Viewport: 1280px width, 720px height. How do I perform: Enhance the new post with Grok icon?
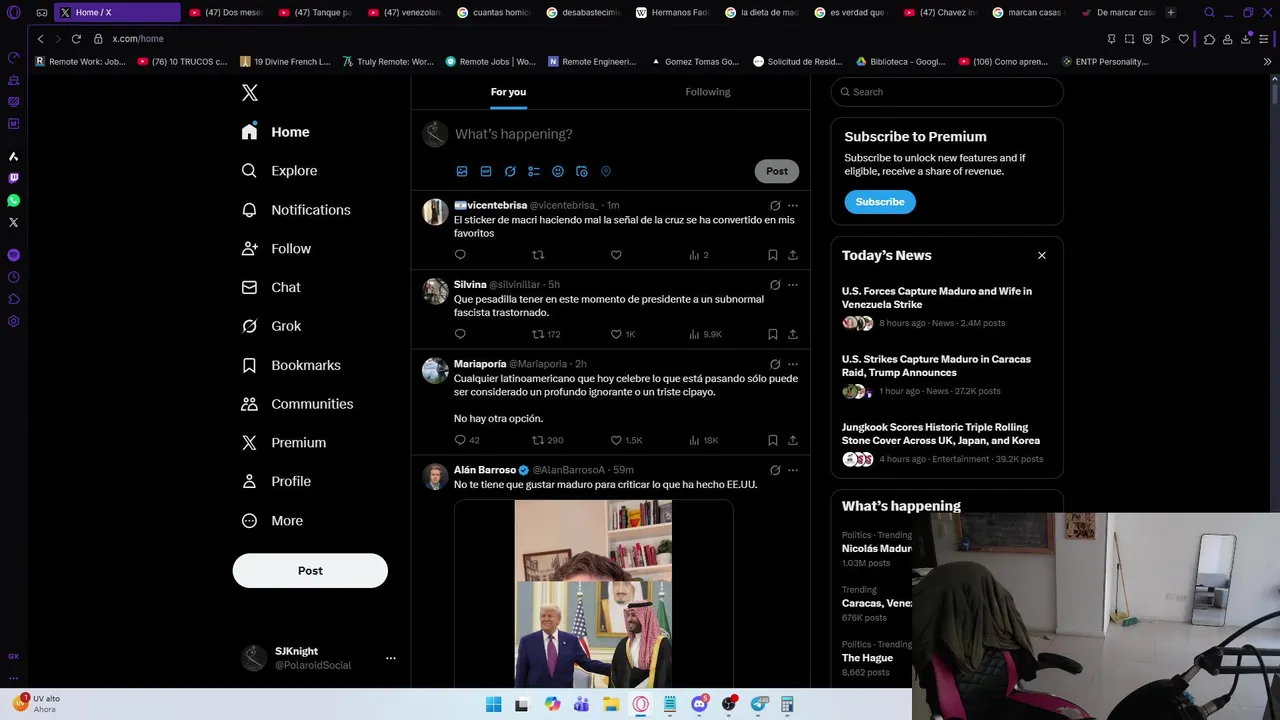click(510, 171)
